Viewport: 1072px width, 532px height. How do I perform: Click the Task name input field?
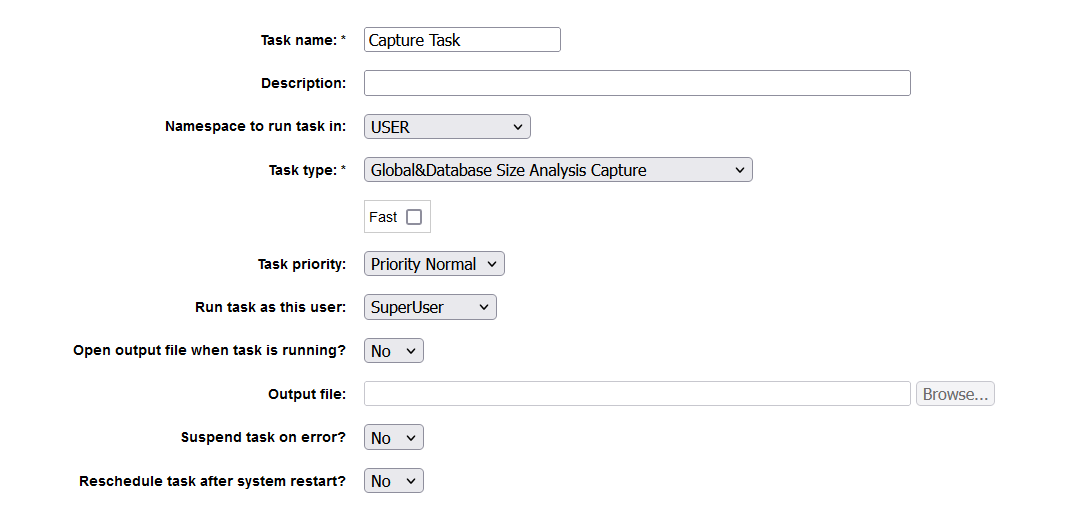pos(462,40)
